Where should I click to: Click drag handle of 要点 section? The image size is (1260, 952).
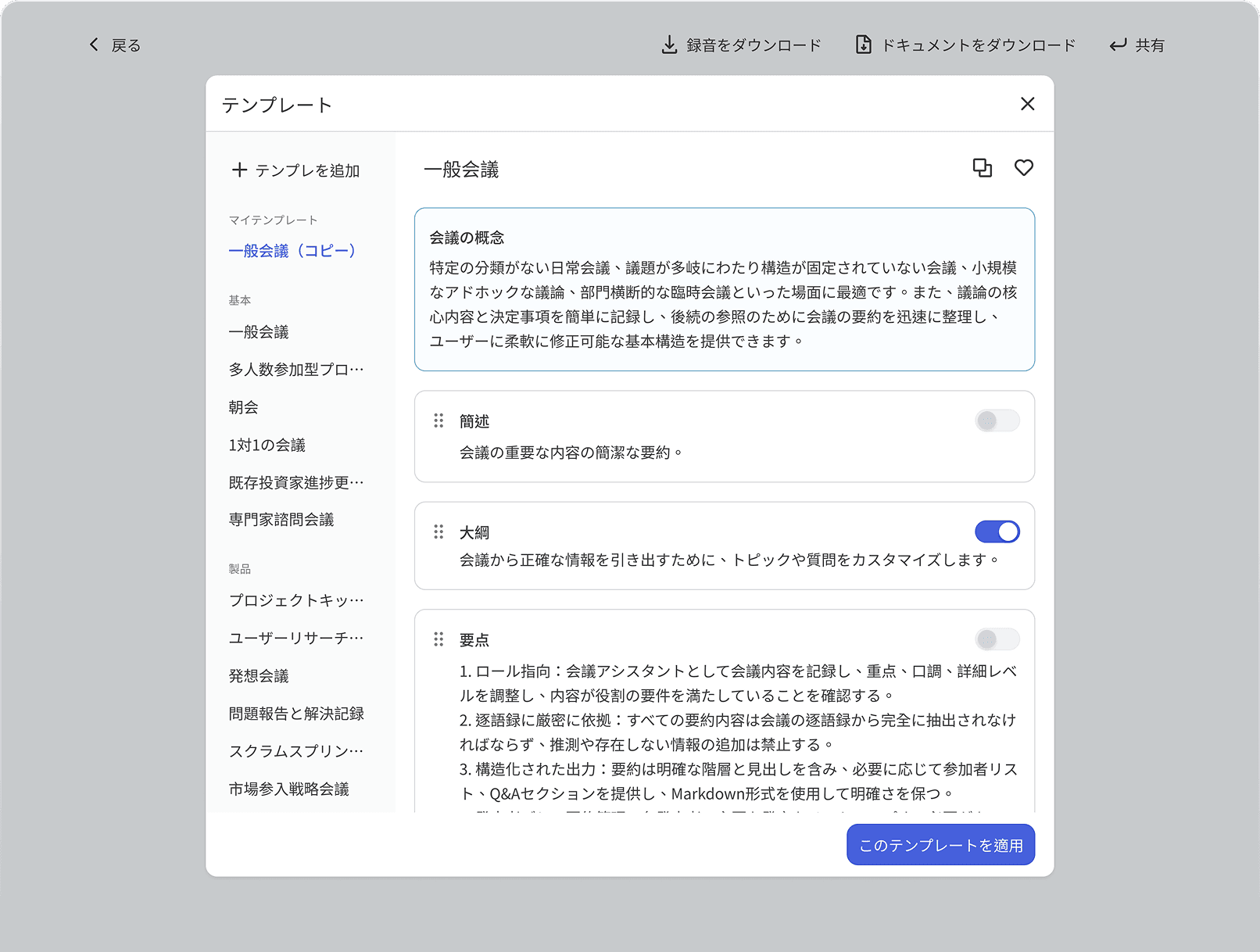pos(438,639)
